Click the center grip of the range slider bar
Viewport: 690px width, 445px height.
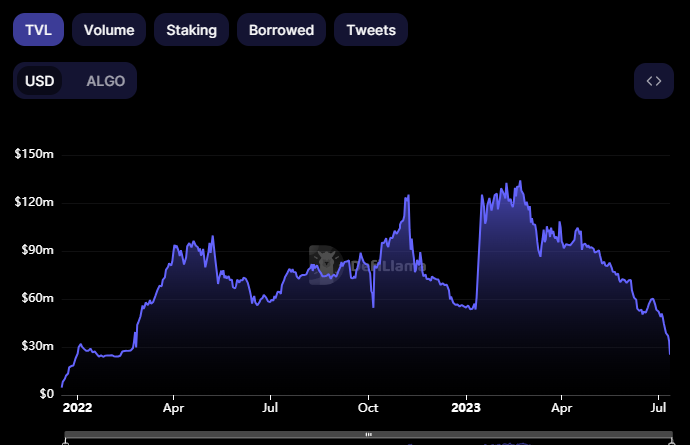(x=368, y=435)
